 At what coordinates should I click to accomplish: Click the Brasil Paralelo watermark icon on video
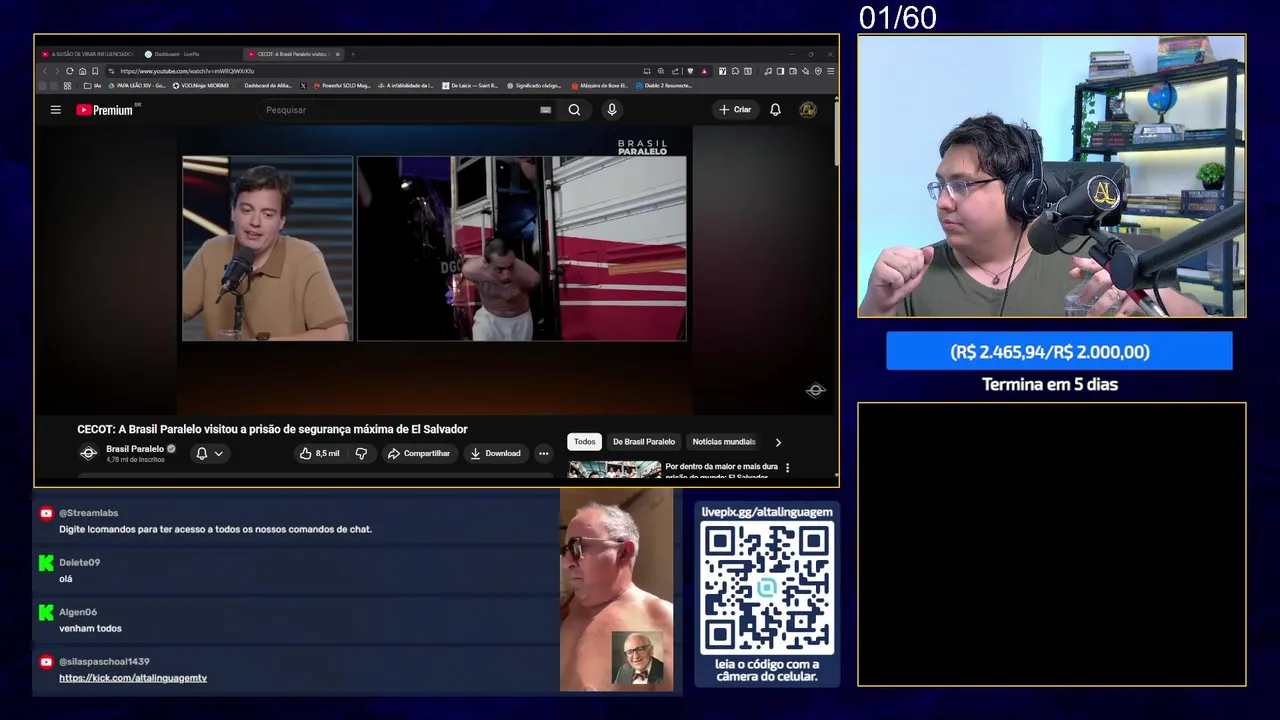[816, 390]
